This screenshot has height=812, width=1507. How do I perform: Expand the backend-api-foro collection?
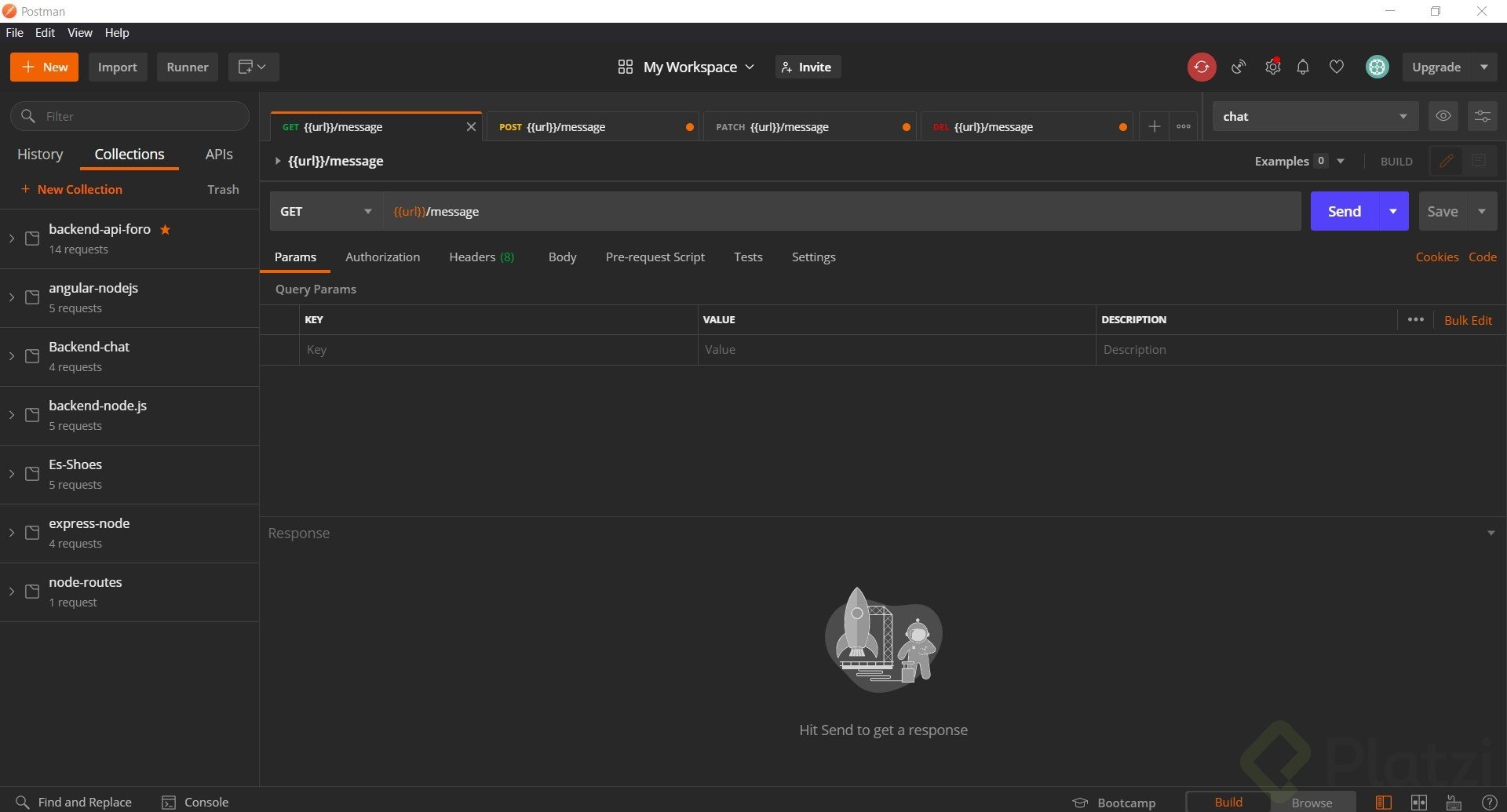point(12,239)
